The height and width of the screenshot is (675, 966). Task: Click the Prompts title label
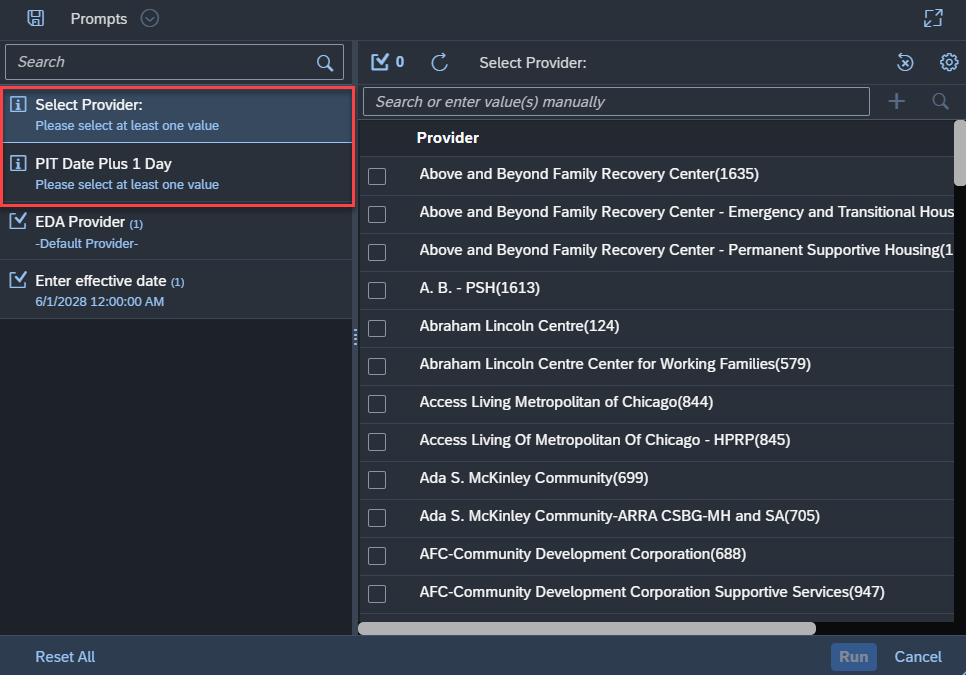coord(99,19)
